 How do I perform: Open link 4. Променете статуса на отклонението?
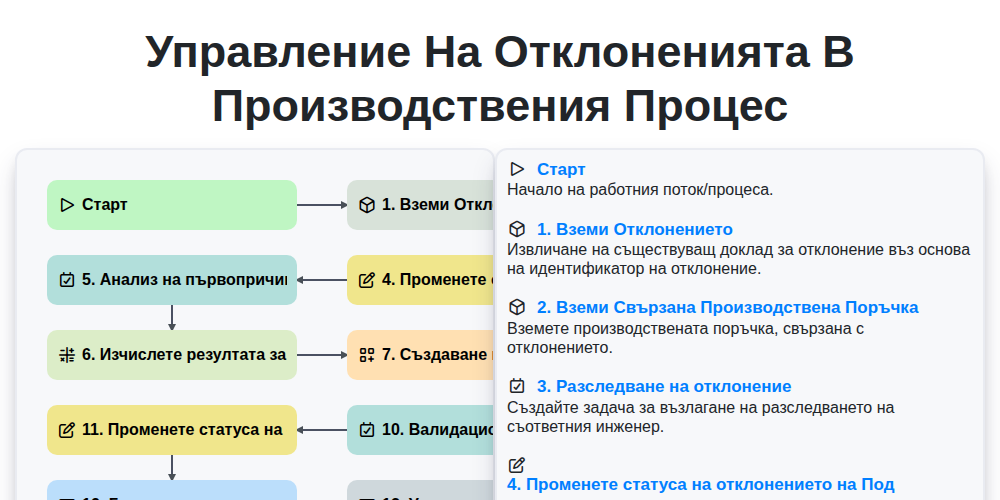pos(701,485)
